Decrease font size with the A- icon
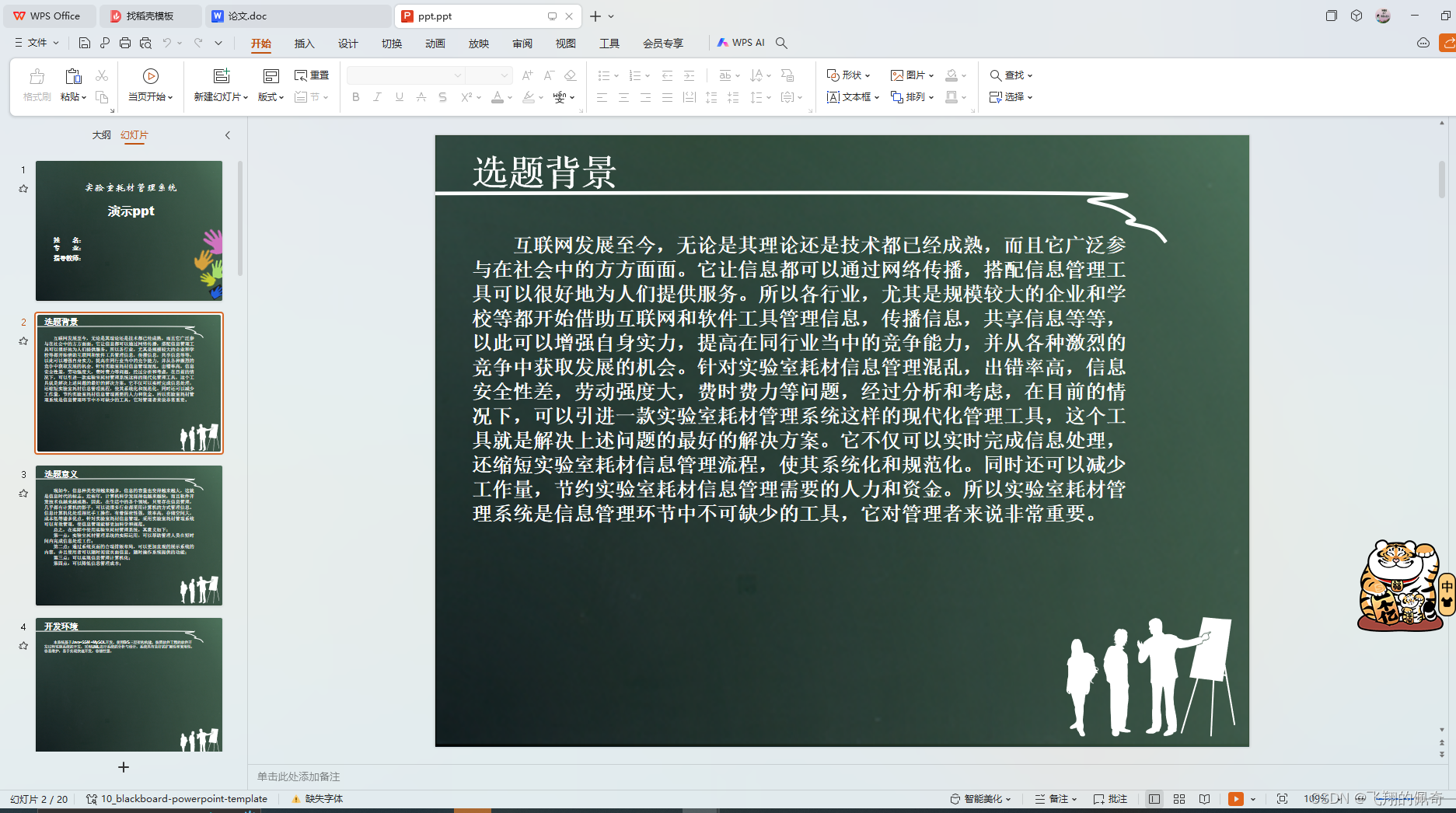This screenshot has height=813, width=1456. [x=549, y=75]
